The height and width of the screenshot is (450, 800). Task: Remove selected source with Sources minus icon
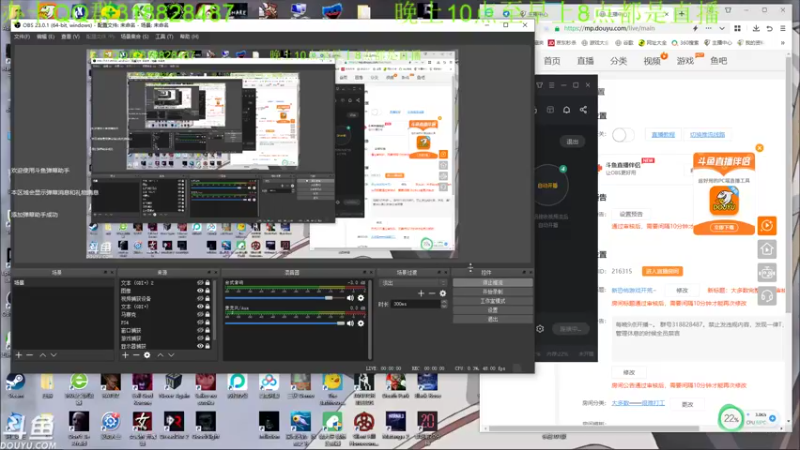[136, 355]
